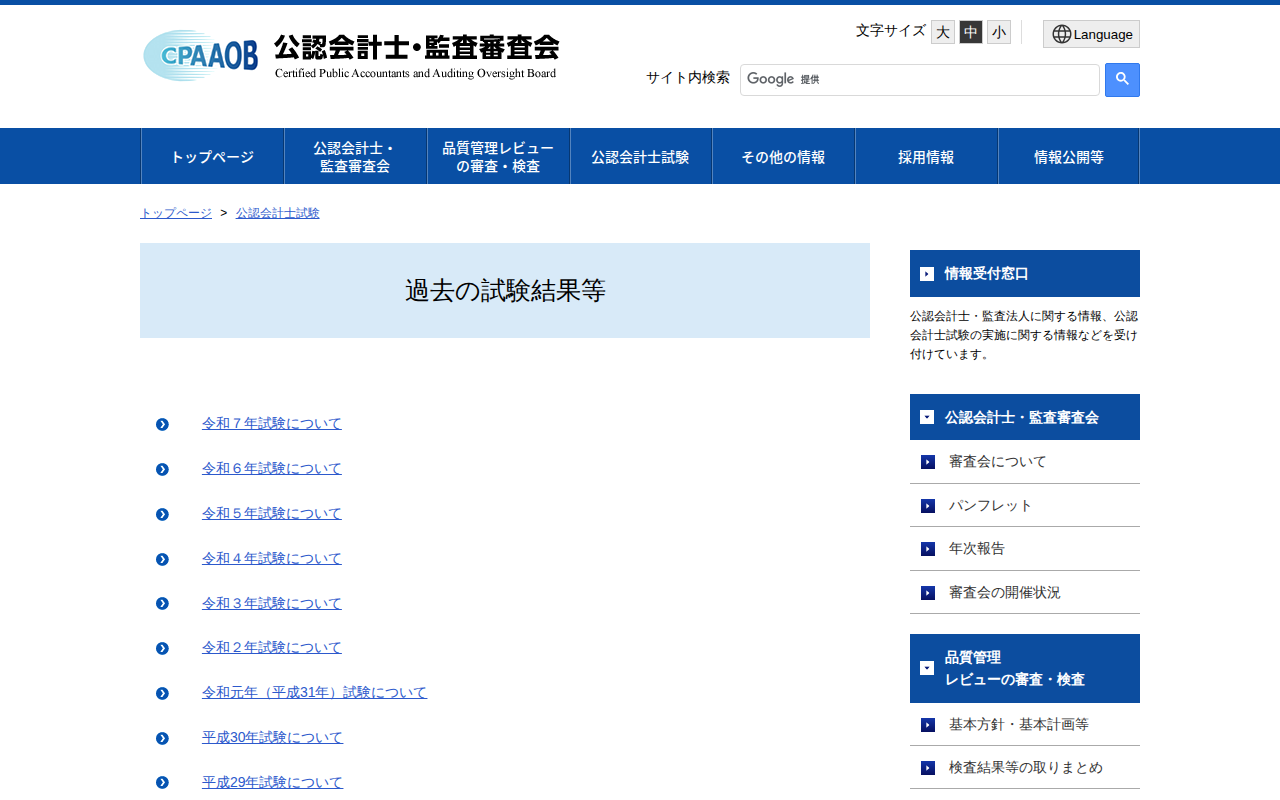Screen dimensions: 1280x800
Task: Click the square arrow icon next to 検査結果等の取りまとめ
Action: coord(928,768)
